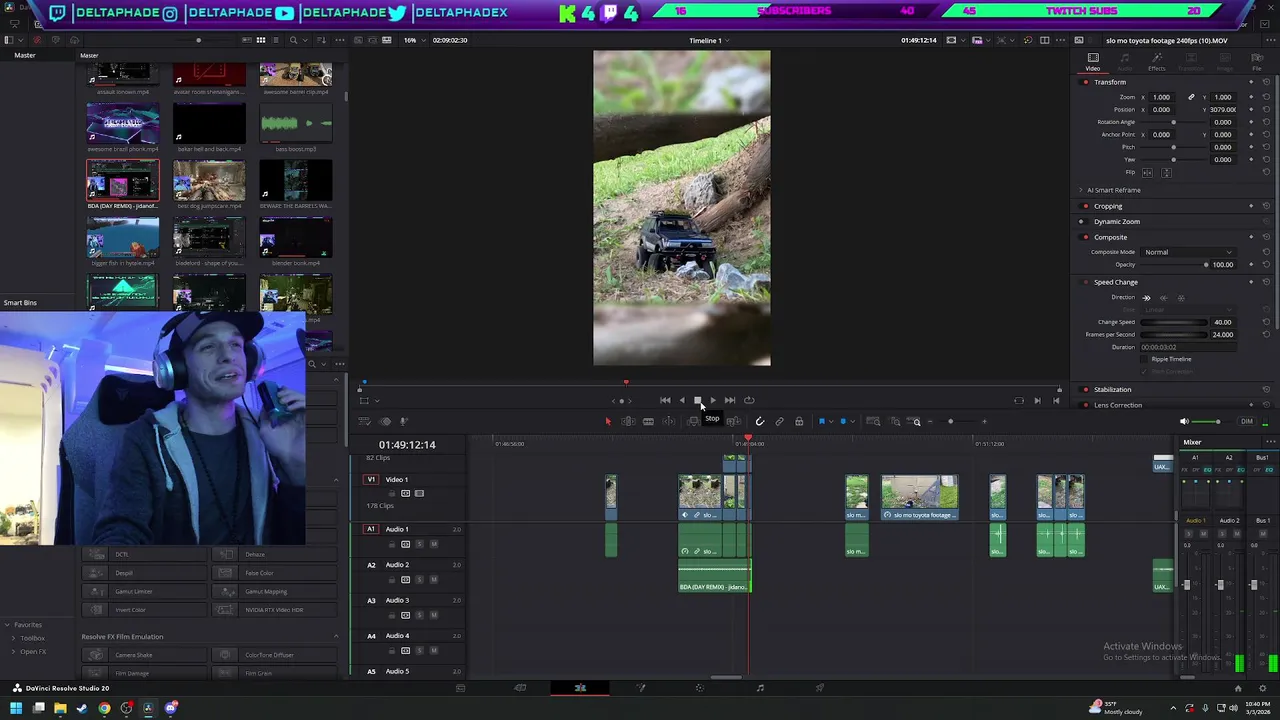1280x720 pixels.
Task: Click the Change Speed value field
Action: click(x=1223, y=322)
